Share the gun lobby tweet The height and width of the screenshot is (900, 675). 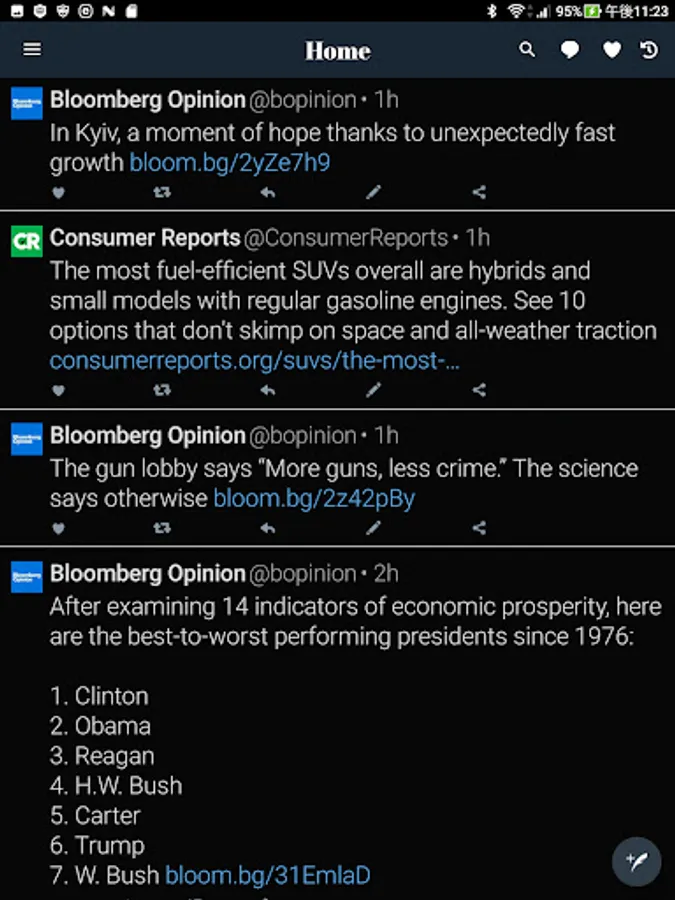point(479,527)
